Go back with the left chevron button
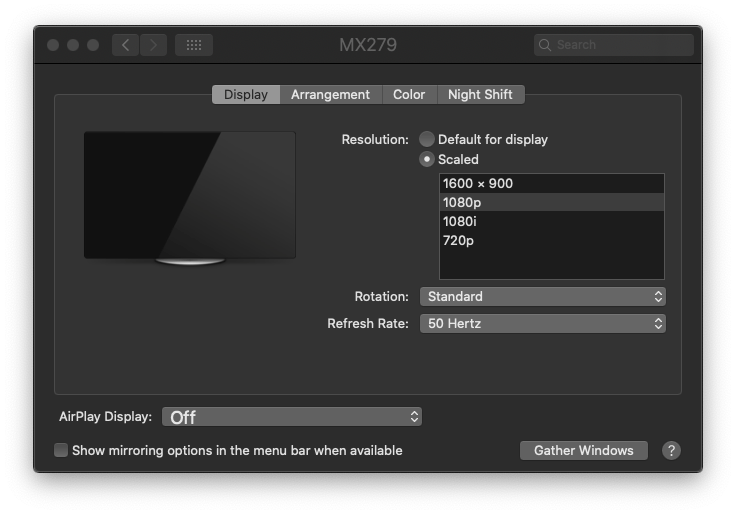 tap(125, 45)
